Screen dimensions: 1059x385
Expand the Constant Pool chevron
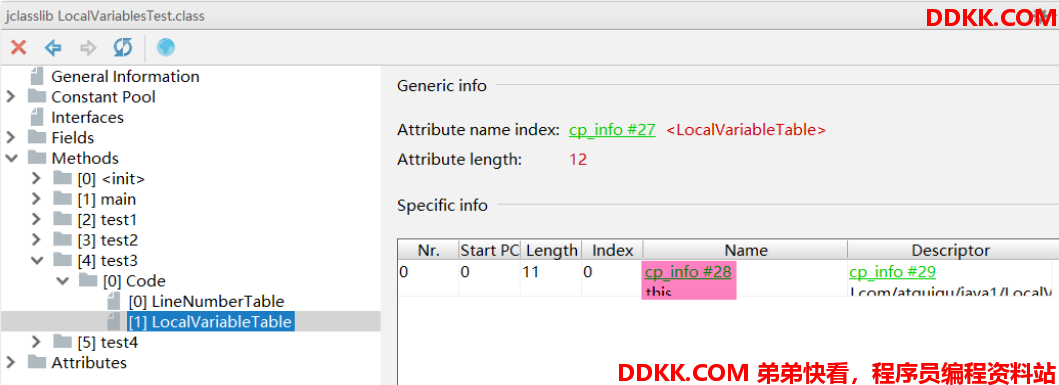pyautogui.click(x=11, y=97)
